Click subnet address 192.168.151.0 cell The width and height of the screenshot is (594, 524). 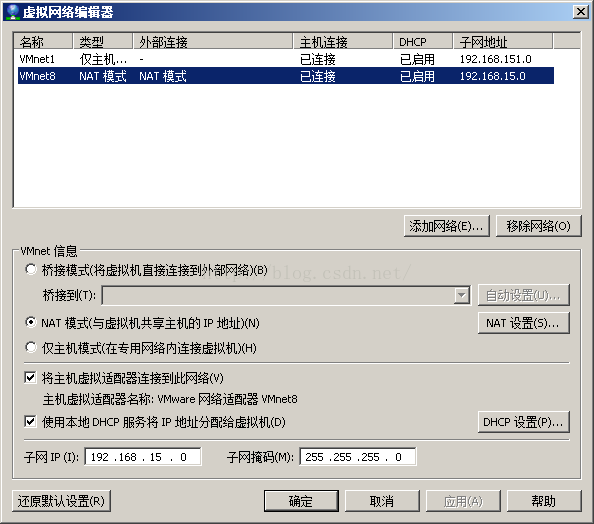(x=496, y=59)
